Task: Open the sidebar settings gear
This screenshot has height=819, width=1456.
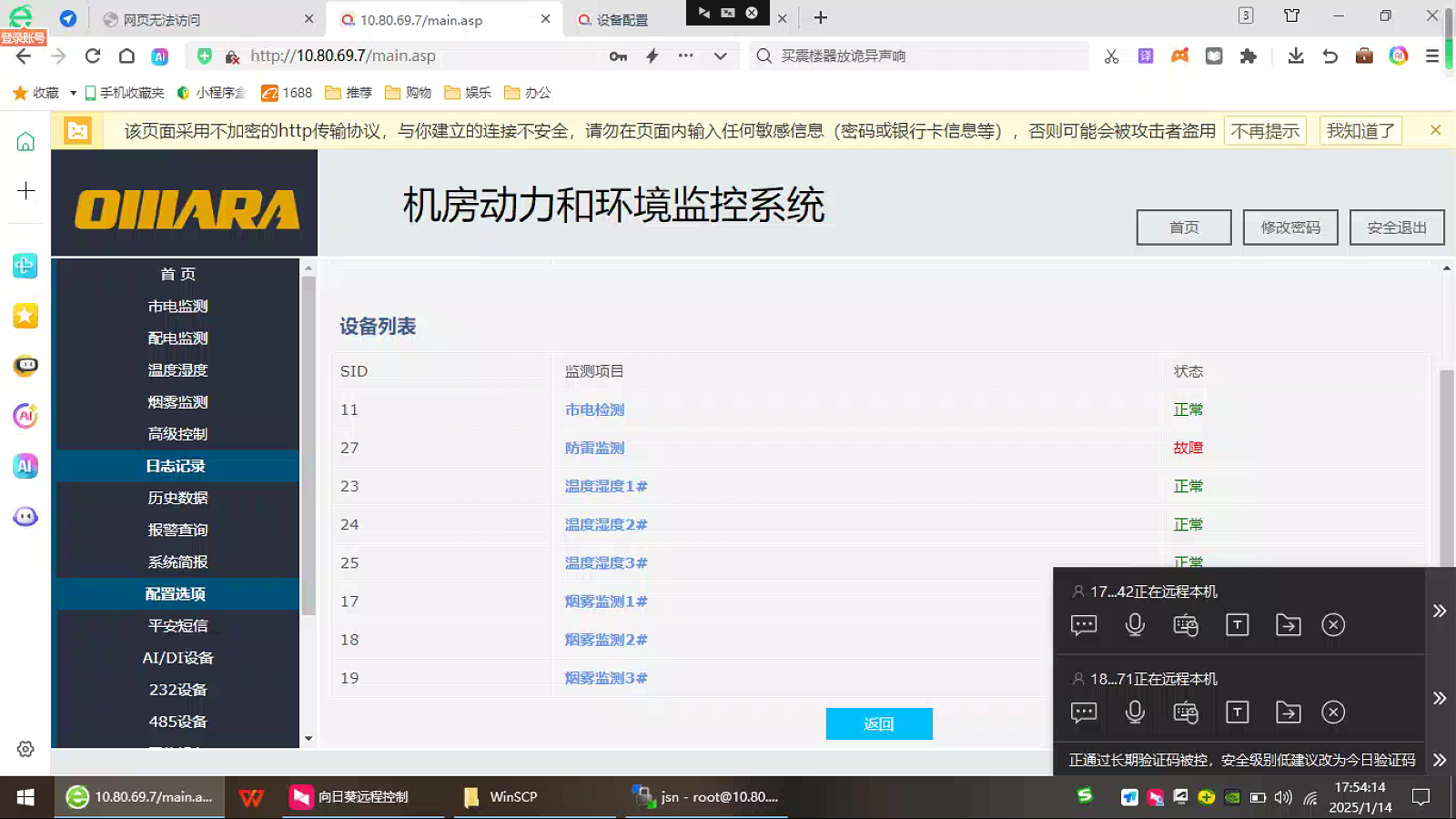Action: point(25,749)
